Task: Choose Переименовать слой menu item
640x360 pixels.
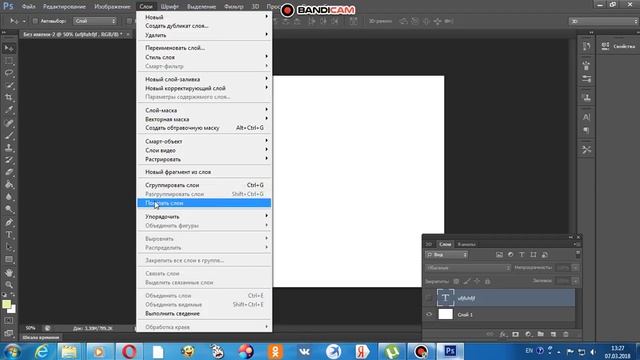Action: (x=204, y=48)
